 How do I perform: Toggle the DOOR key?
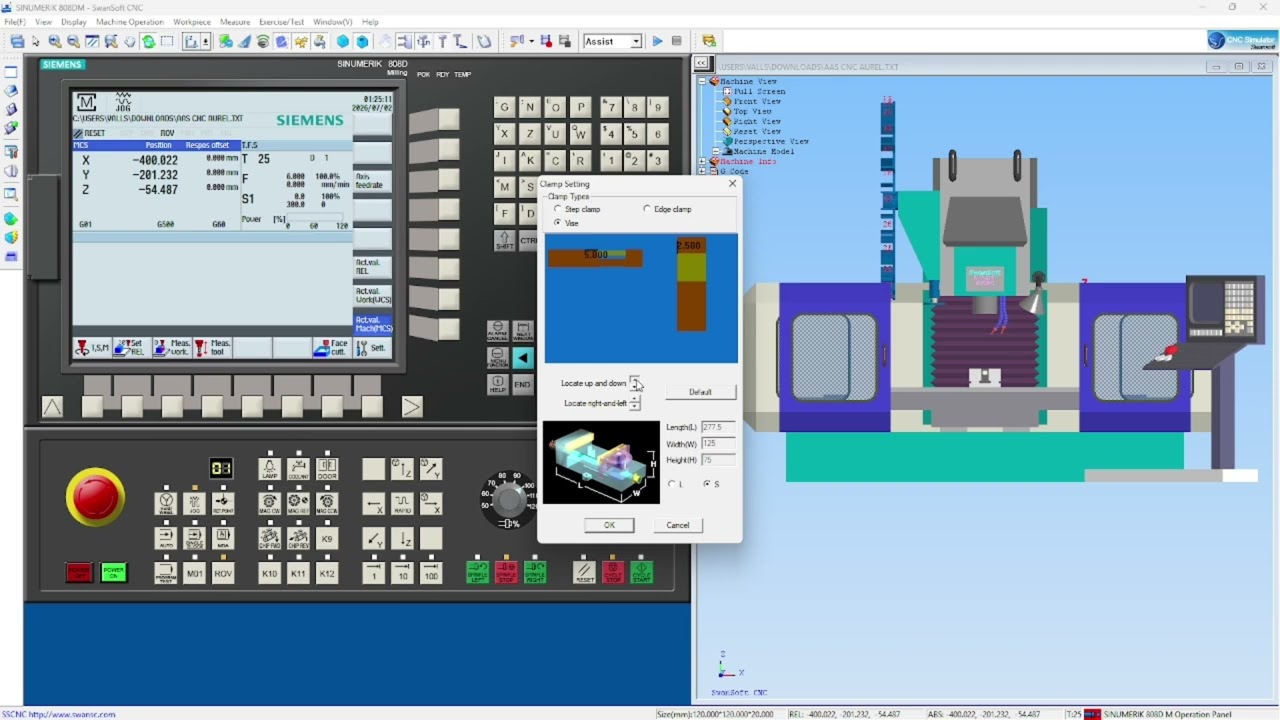327,468
